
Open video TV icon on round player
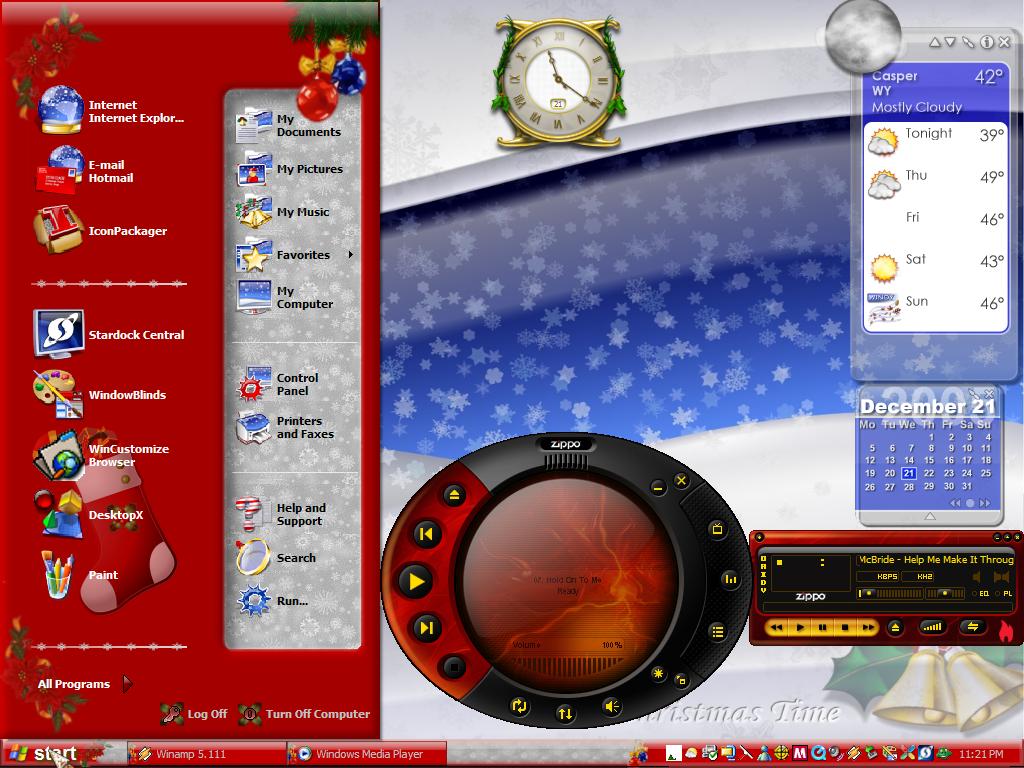[717, 528]
